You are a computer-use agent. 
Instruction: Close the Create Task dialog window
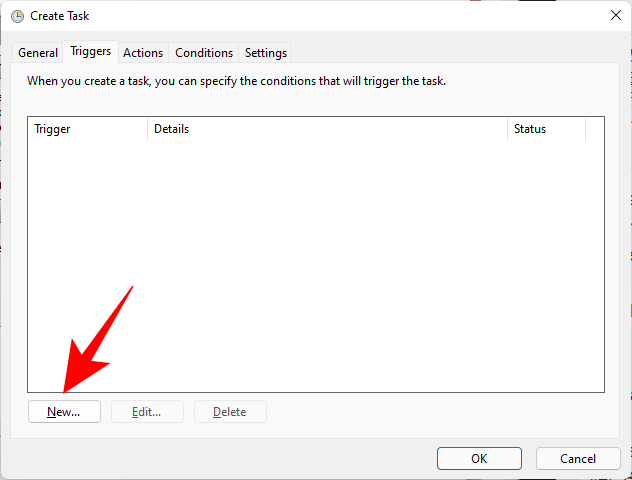pyautogui.click(x=615, y=16)
